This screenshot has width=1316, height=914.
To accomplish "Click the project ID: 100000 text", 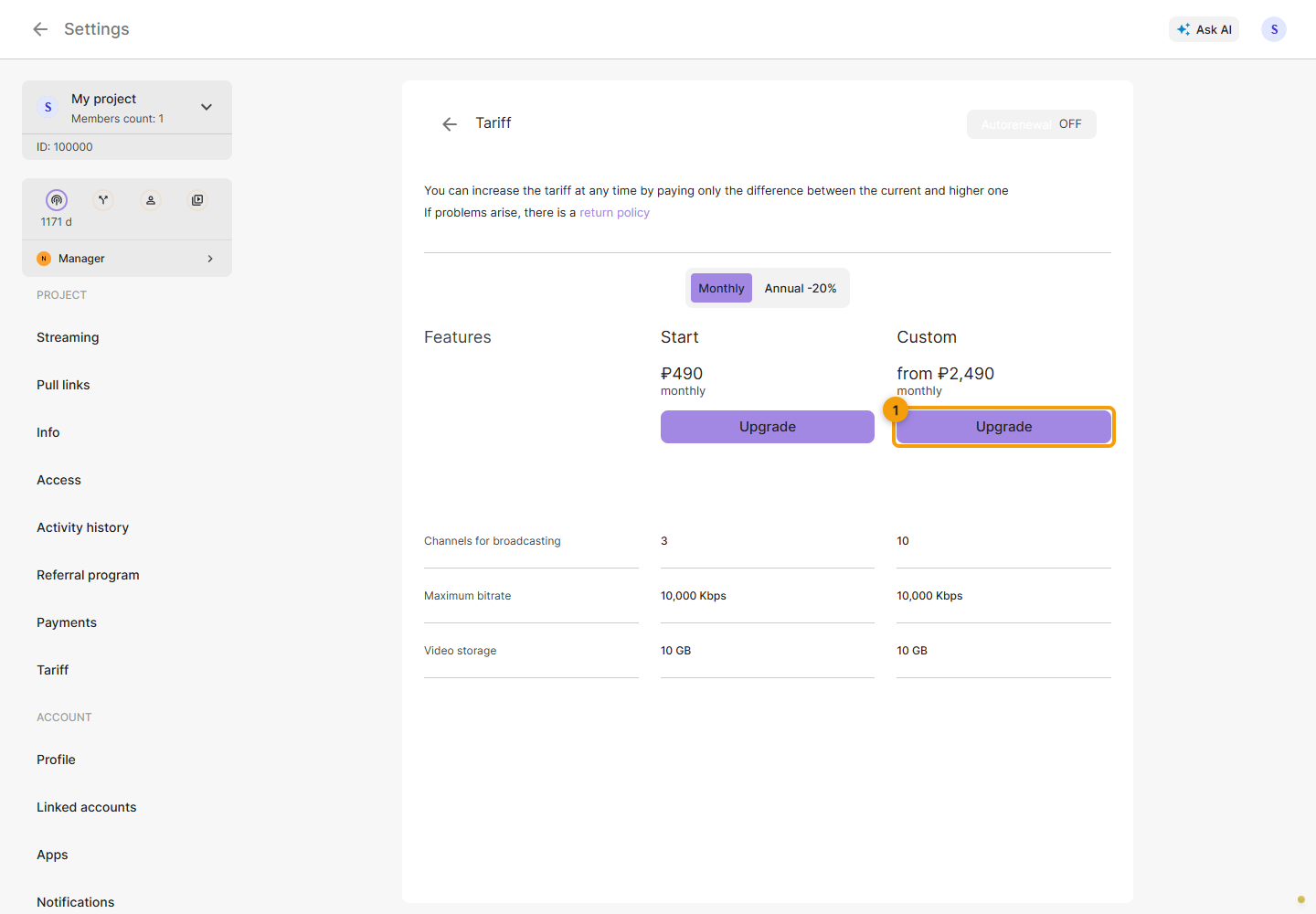I will click(x=65, y=147).
